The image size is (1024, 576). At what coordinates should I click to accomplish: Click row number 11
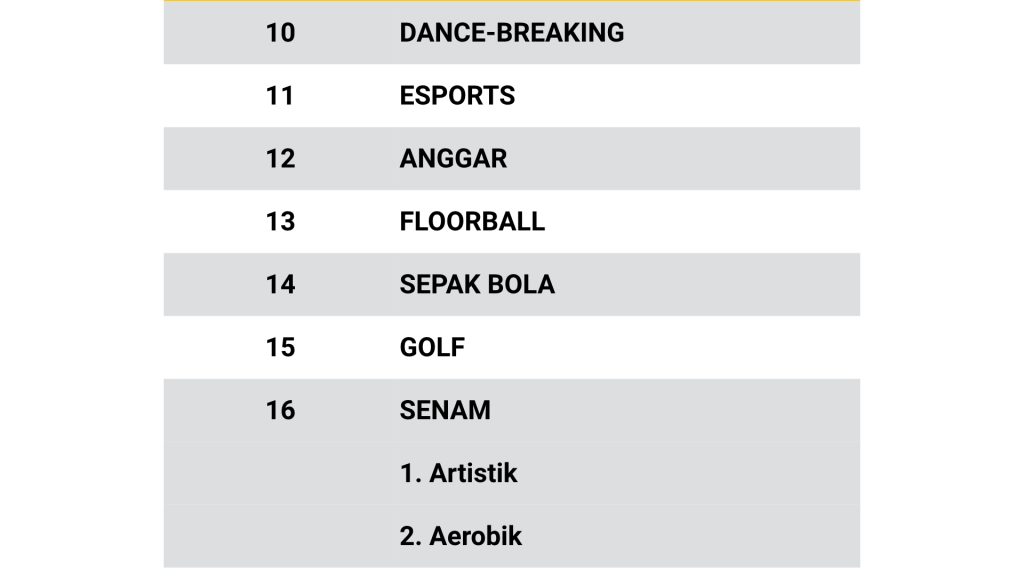pos(280,96)
